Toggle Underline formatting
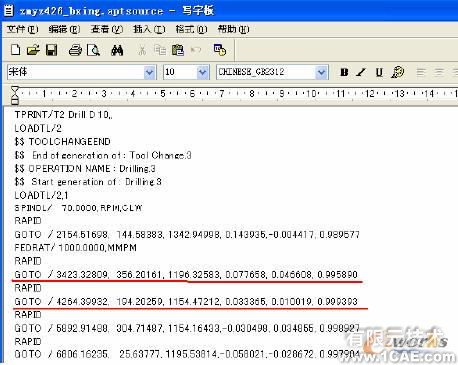The width and height of the screenshot is (458, 365). coord(379,72)
